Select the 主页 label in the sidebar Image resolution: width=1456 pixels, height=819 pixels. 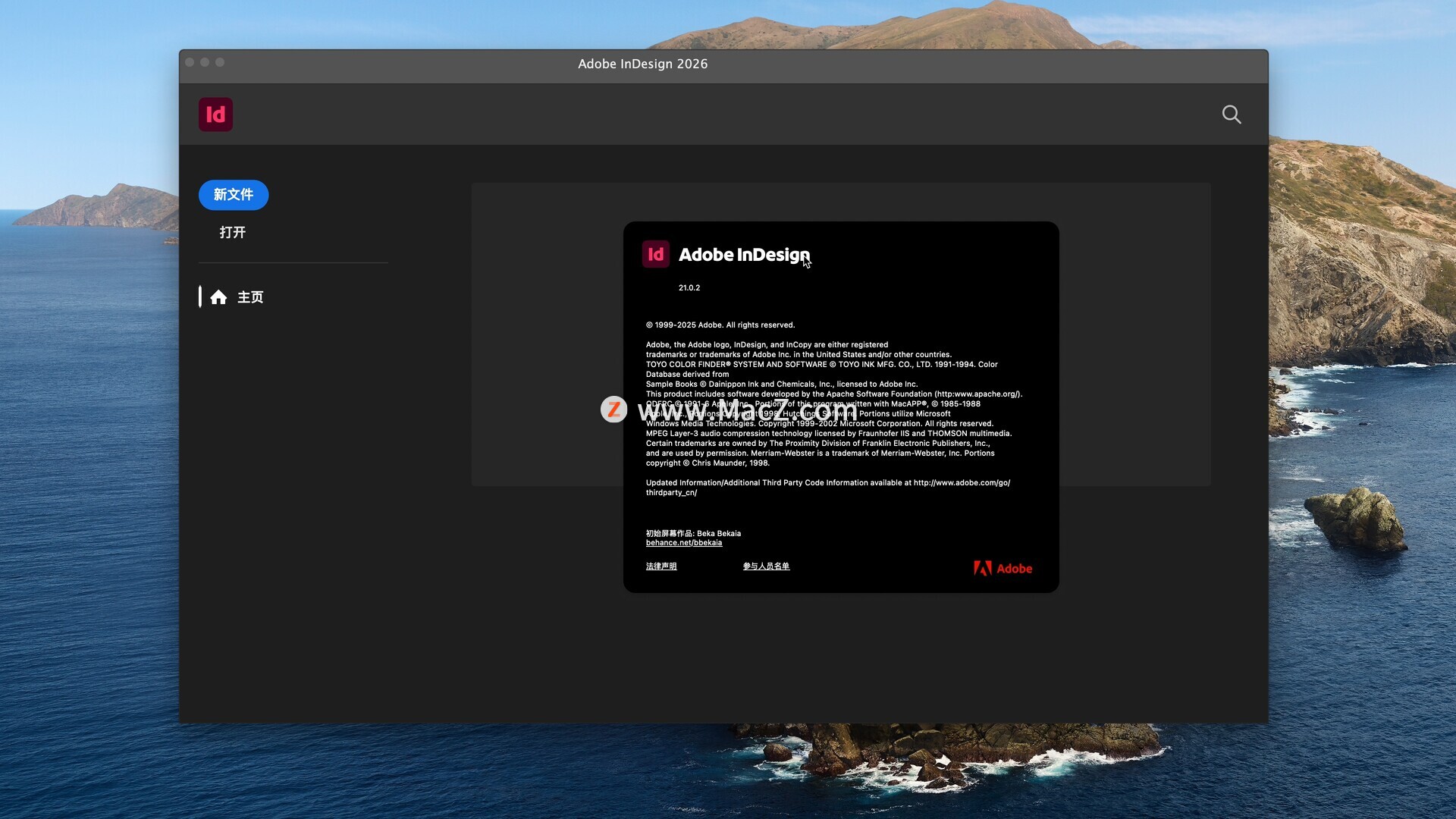point(250,297)
